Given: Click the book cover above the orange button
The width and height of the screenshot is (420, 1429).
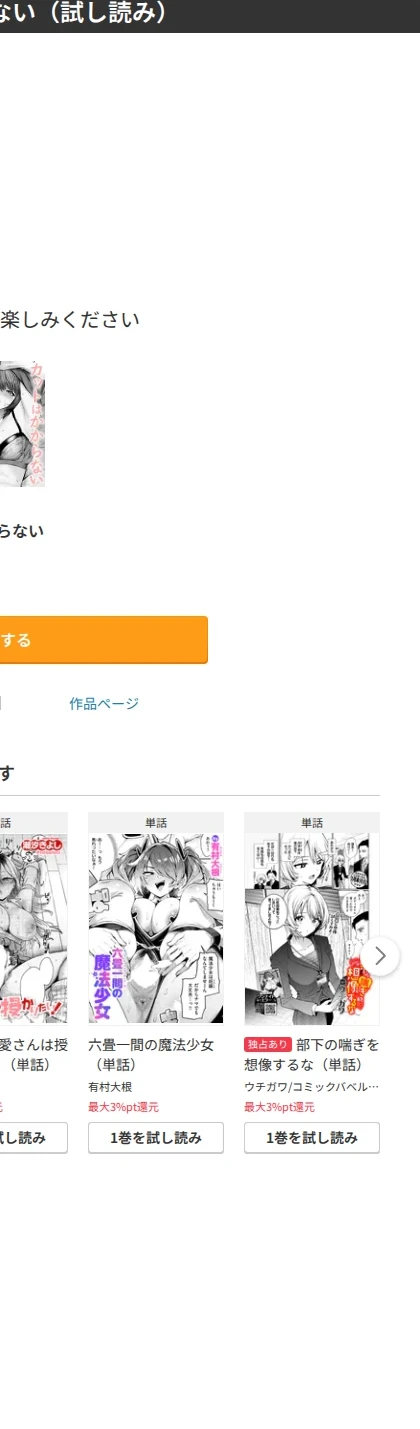Looking at the screenshot, I should click(x=22, y=423).
